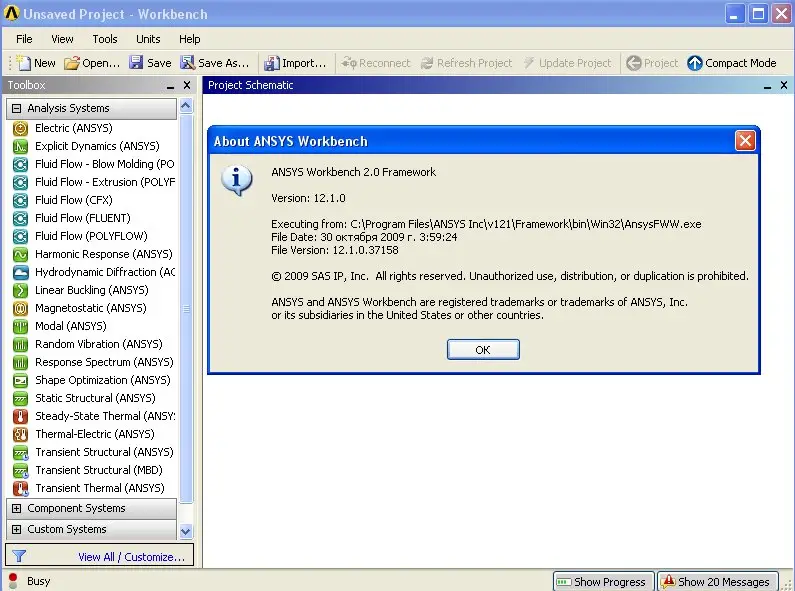This screenshot has height=591, width=795.
Task: Click the blue info icon in dialog
Action: 236,180
